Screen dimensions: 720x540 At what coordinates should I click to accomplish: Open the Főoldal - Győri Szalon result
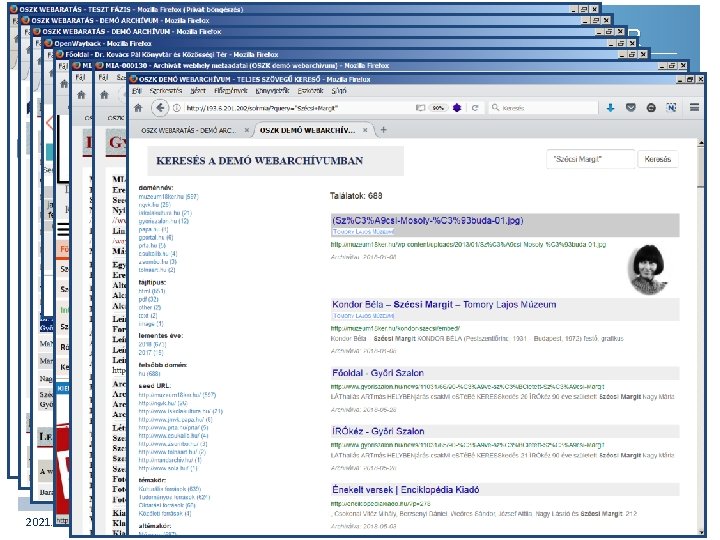pos(377,373)
